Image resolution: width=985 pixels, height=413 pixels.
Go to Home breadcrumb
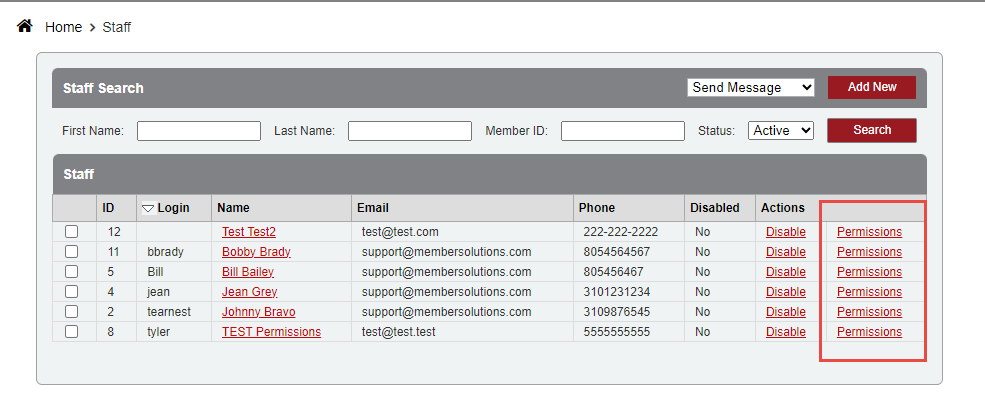(x=63, y=27)
